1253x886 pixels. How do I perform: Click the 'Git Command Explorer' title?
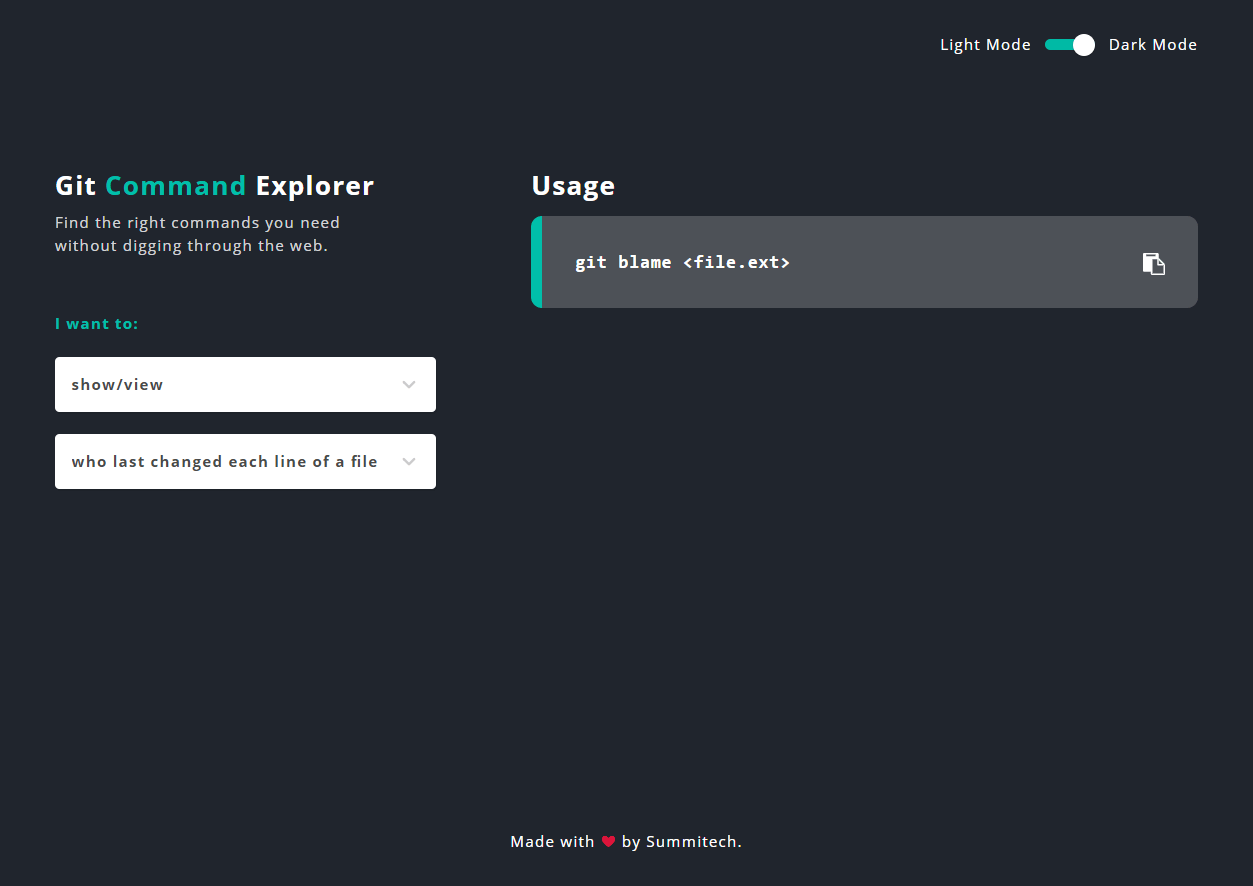pos(214,186)
